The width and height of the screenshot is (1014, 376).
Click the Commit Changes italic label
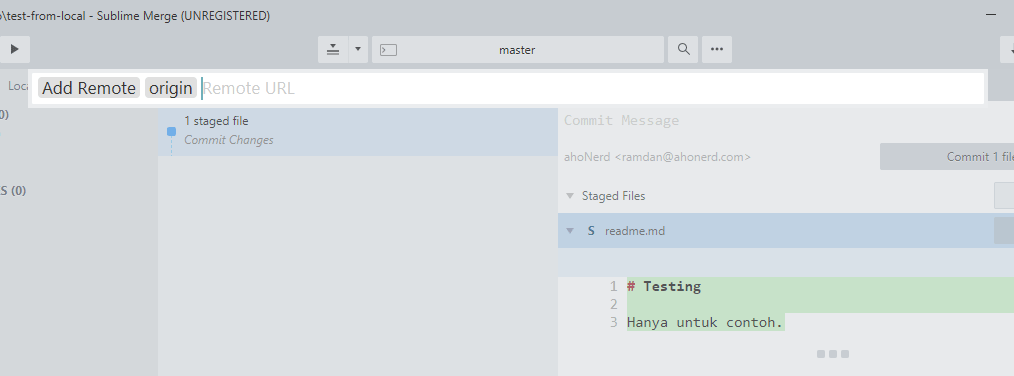(229, 140)
